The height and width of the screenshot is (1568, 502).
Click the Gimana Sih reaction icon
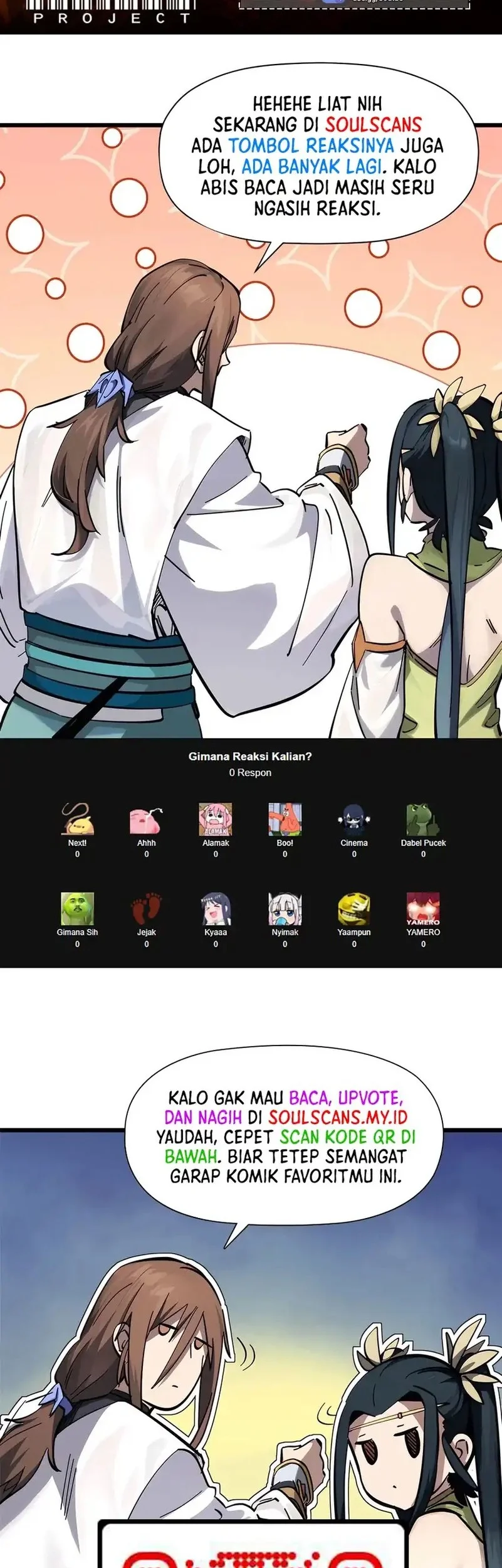[x=77, y=909]
